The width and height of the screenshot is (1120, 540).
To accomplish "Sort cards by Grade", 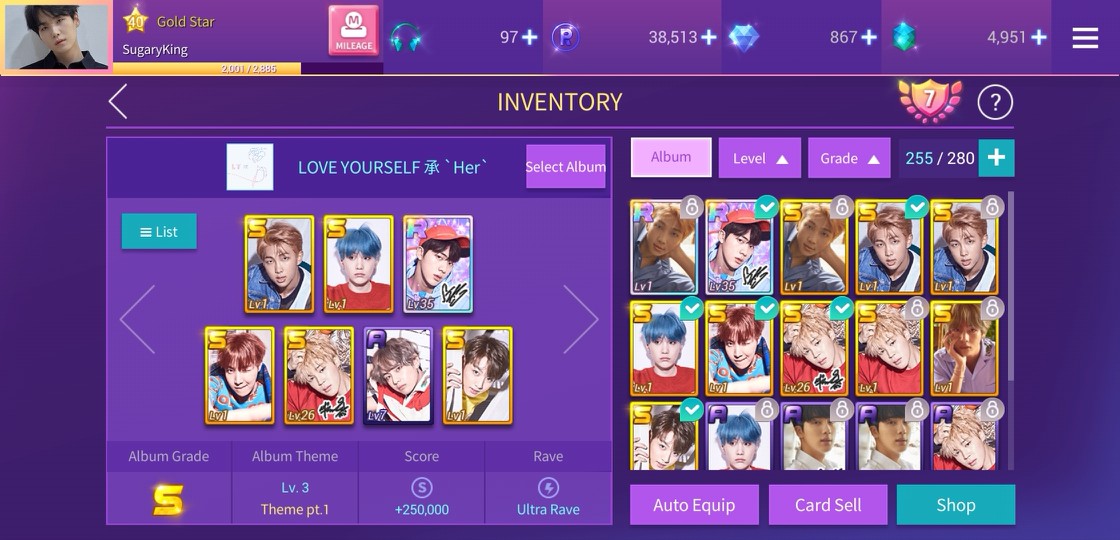I will pyautogui.click(x=849, y=158).
